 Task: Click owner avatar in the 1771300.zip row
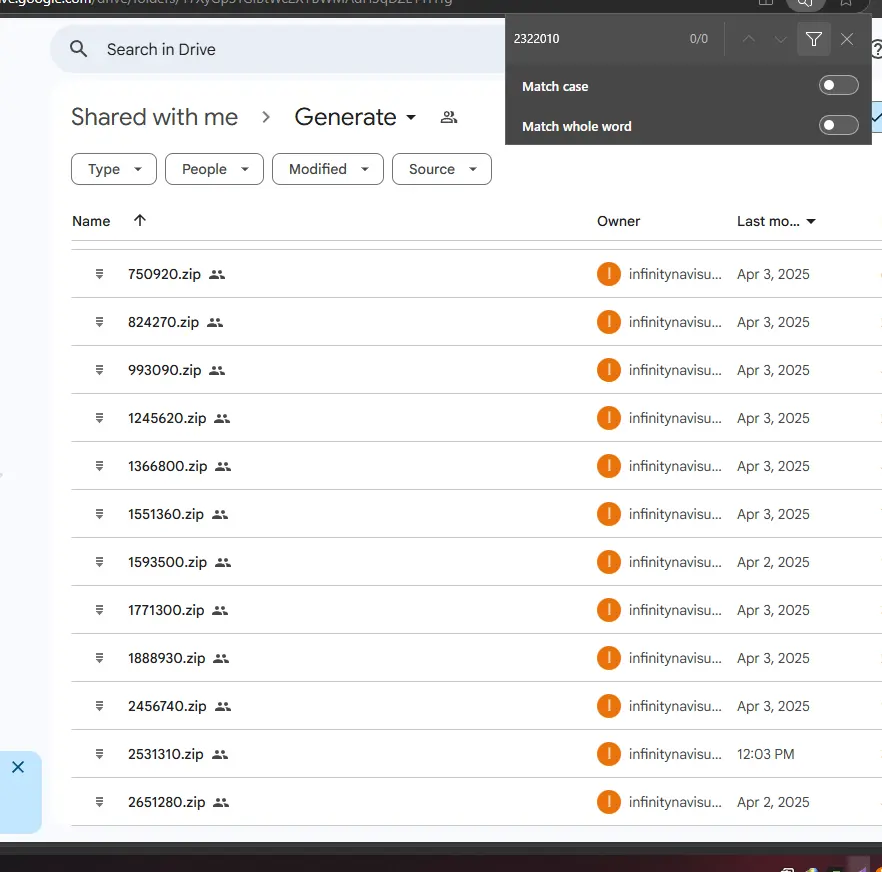(x=609, y=610)
